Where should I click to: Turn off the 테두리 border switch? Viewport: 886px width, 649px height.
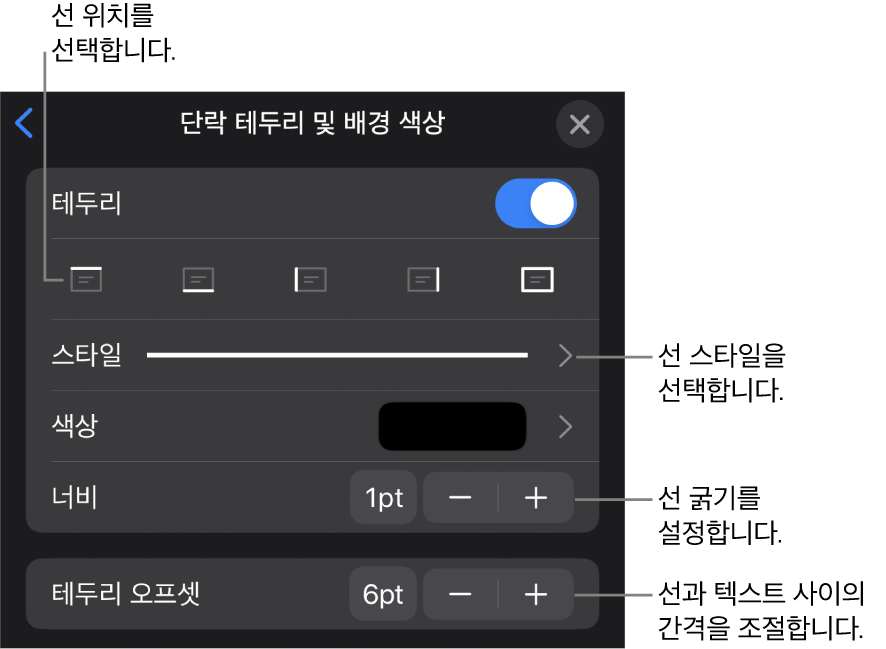536,203
